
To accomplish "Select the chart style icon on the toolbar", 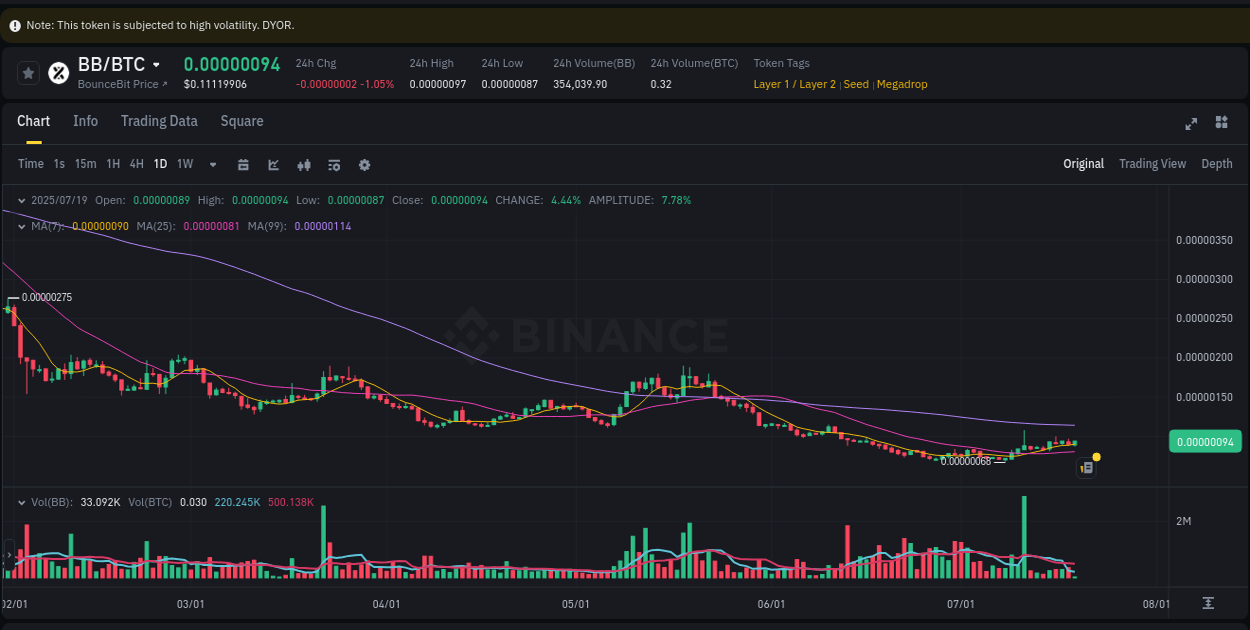I will [x=273, y=164].
